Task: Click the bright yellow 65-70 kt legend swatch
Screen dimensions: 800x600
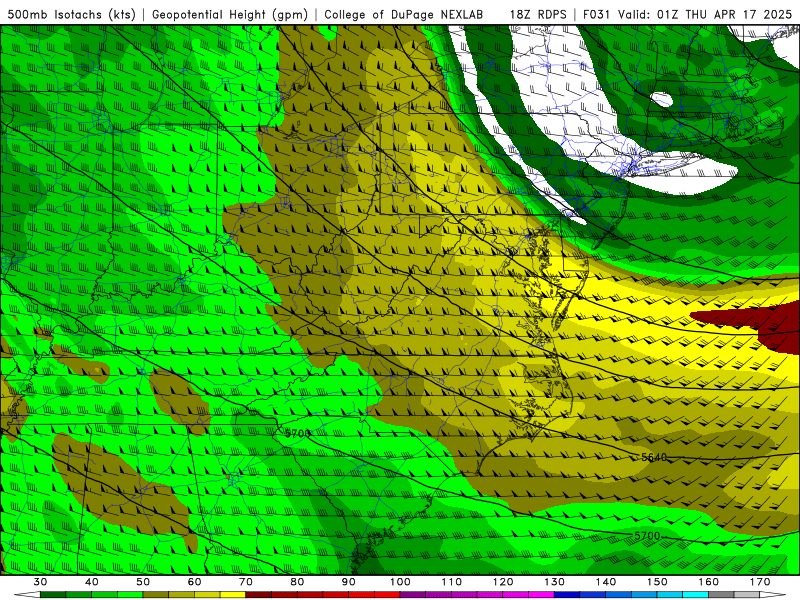Action: pyautogui.click(x=233, y=595)
